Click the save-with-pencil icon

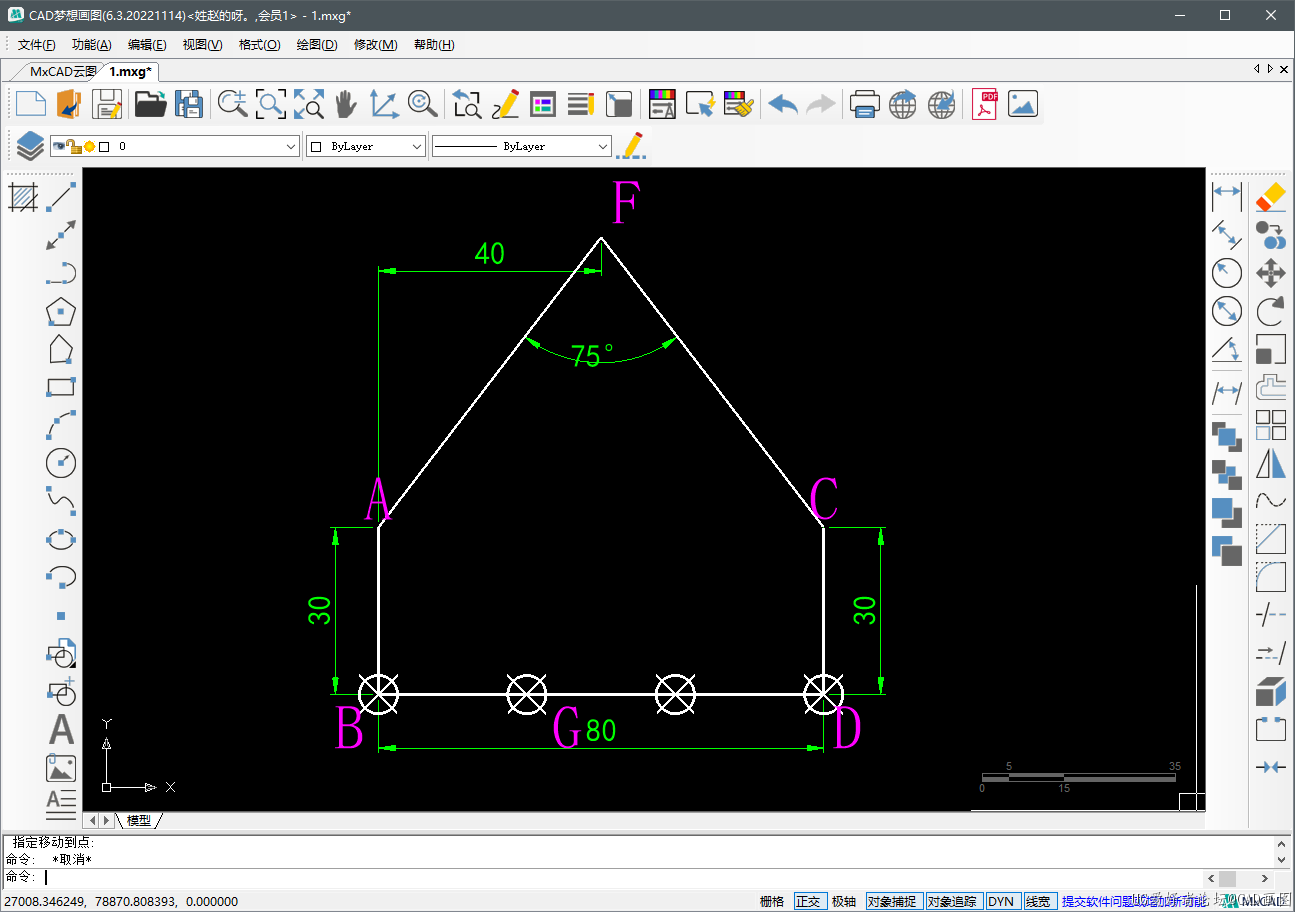coord(107,104)
